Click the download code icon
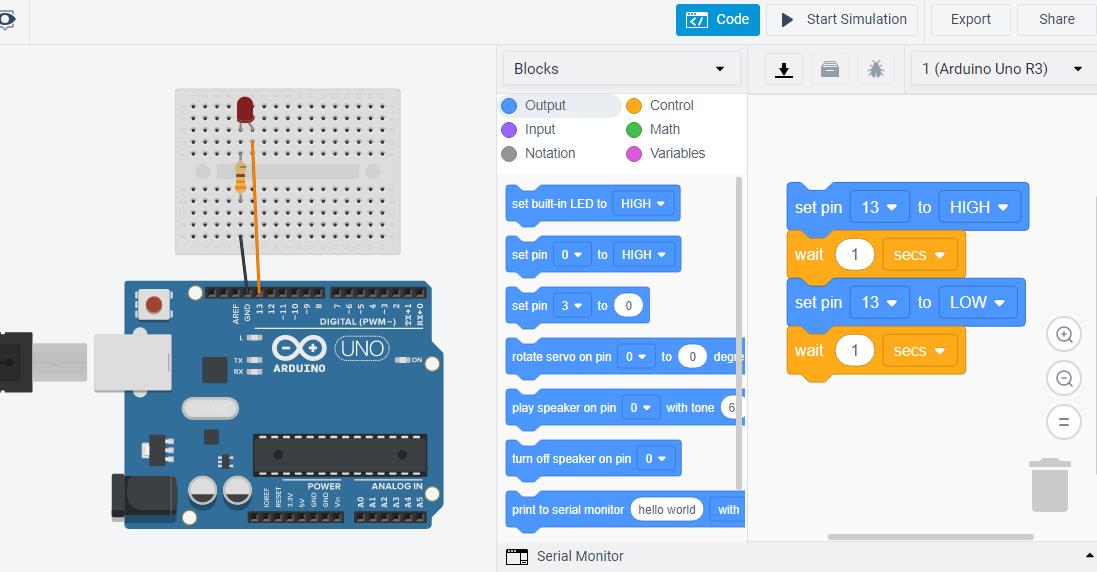The height and width of the screenshot is (572, 1097). 784,69
